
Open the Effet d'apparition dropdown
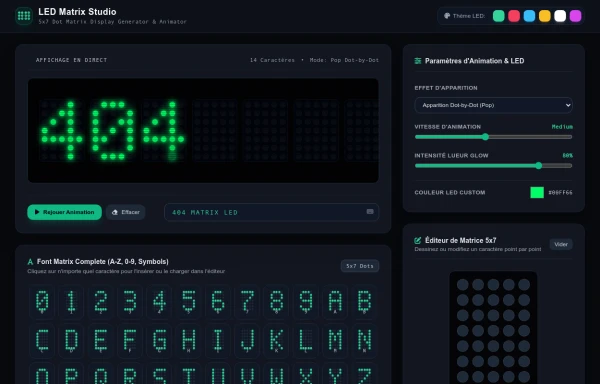(x=493, y=105)
